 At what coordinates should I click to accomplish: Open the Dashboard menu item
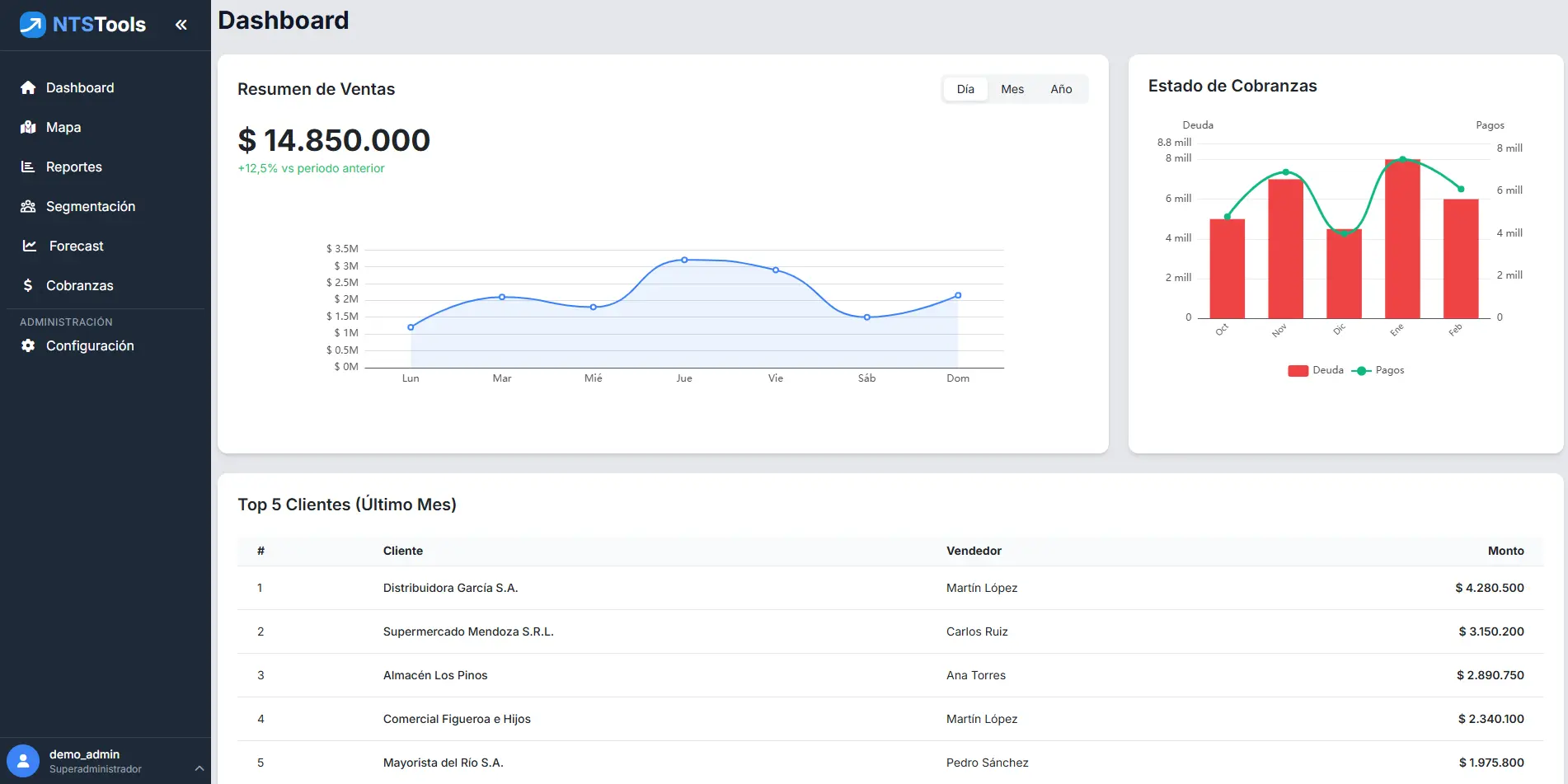(x=80, y=87)
